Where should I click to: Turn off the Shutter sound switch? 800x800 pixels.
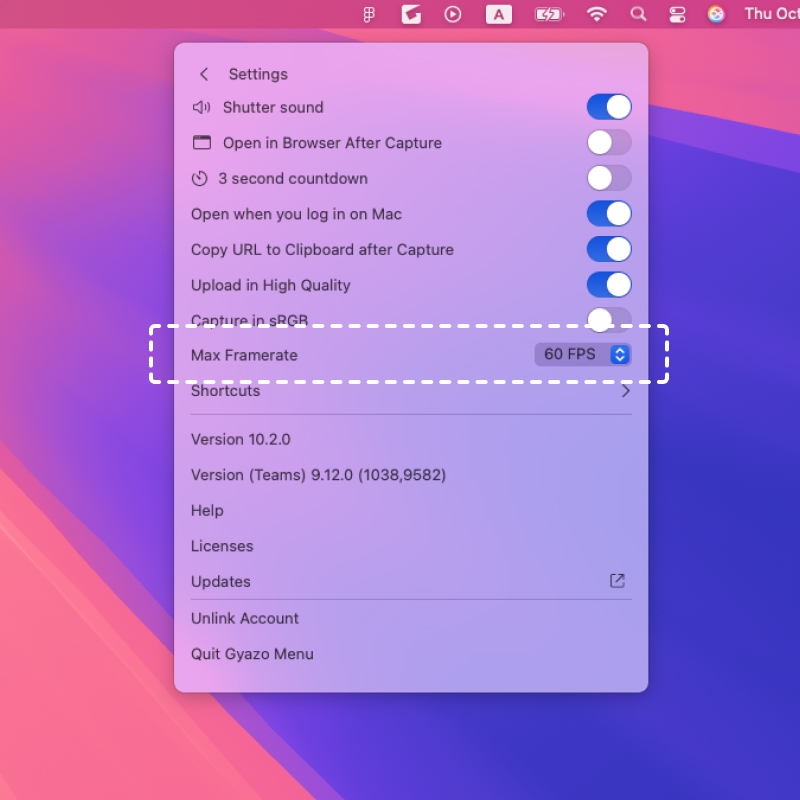[x=608, y=107]
